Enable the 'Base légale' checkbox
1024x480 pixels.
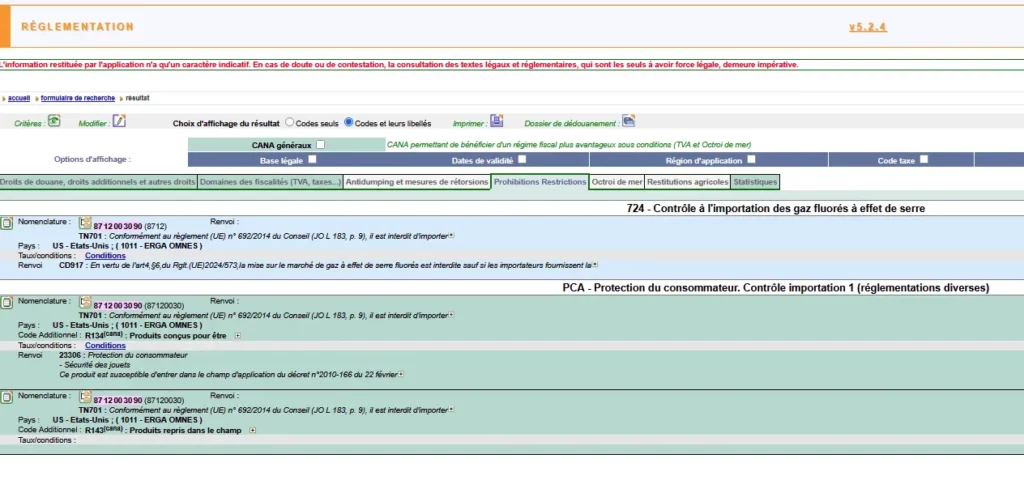click(x=312, y=159)
